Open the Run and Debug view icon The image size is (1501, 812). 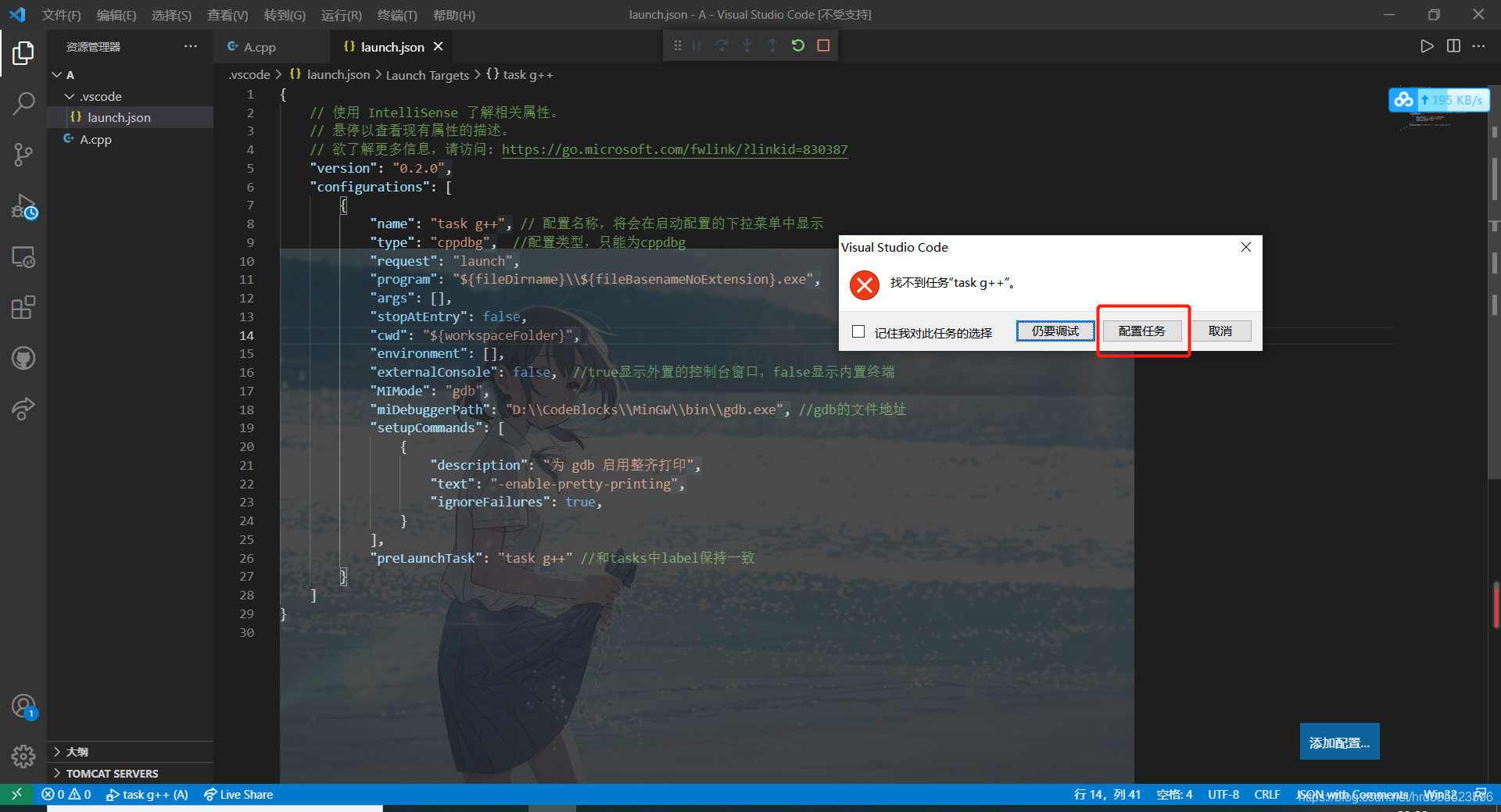[23, 206]
